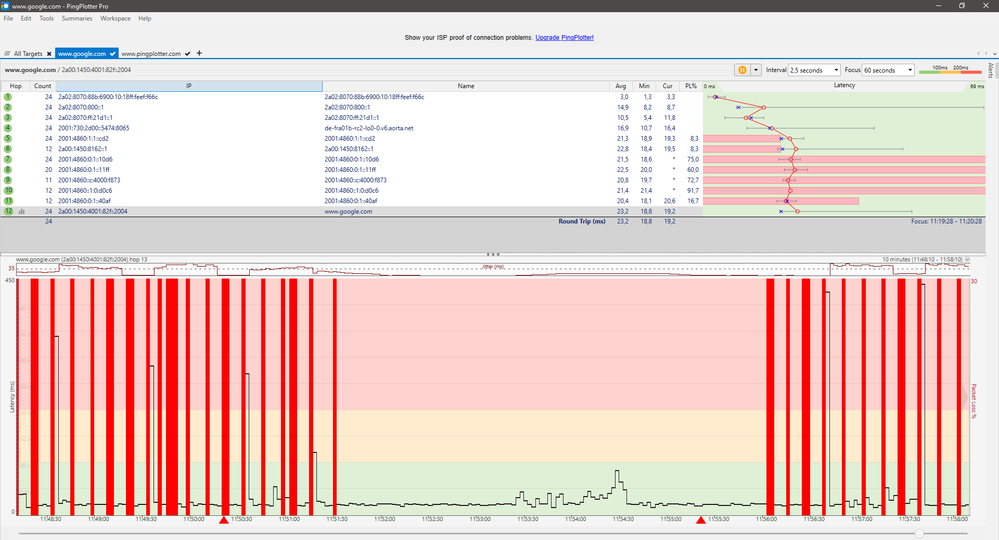Click hop 1 green number icon
999x540 pixels.
click(8, 97)
